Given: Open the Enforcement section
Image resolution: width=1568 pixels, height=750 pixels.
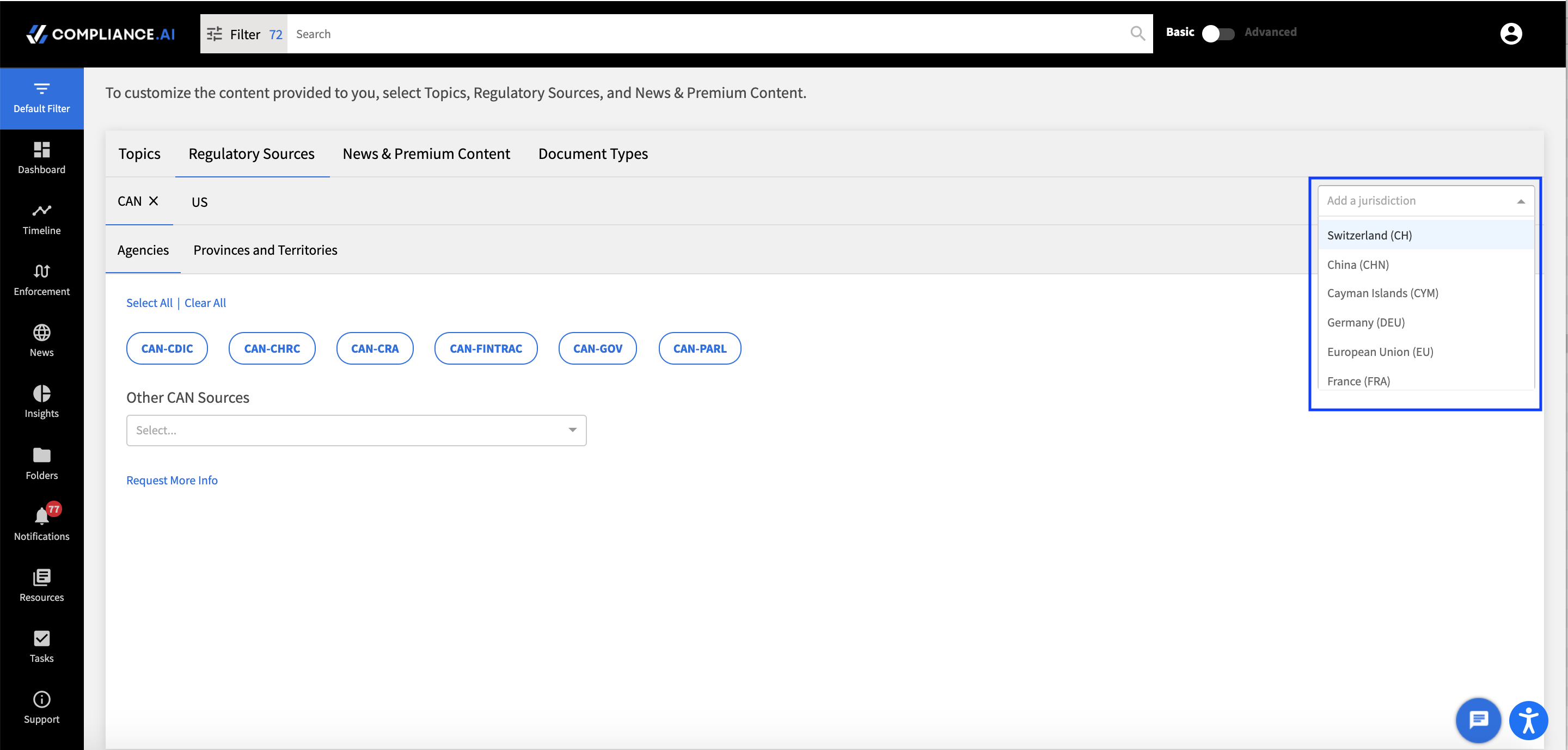Looking at the screenshot, I should coord(41,280).
